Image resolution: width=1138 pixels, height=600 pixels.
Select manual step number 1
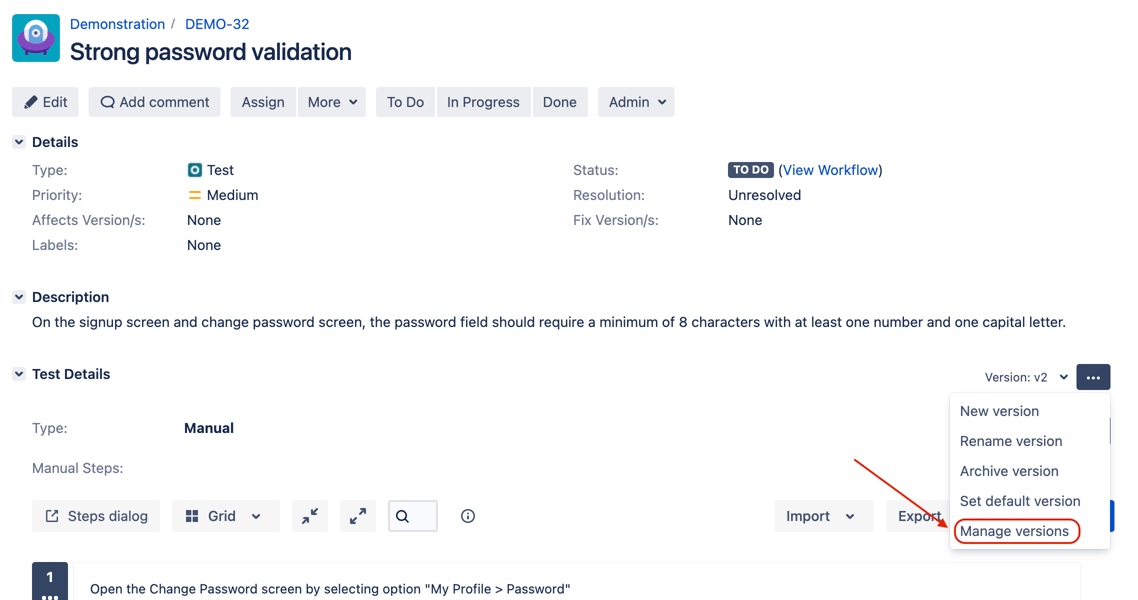click(x=49, y=580)
